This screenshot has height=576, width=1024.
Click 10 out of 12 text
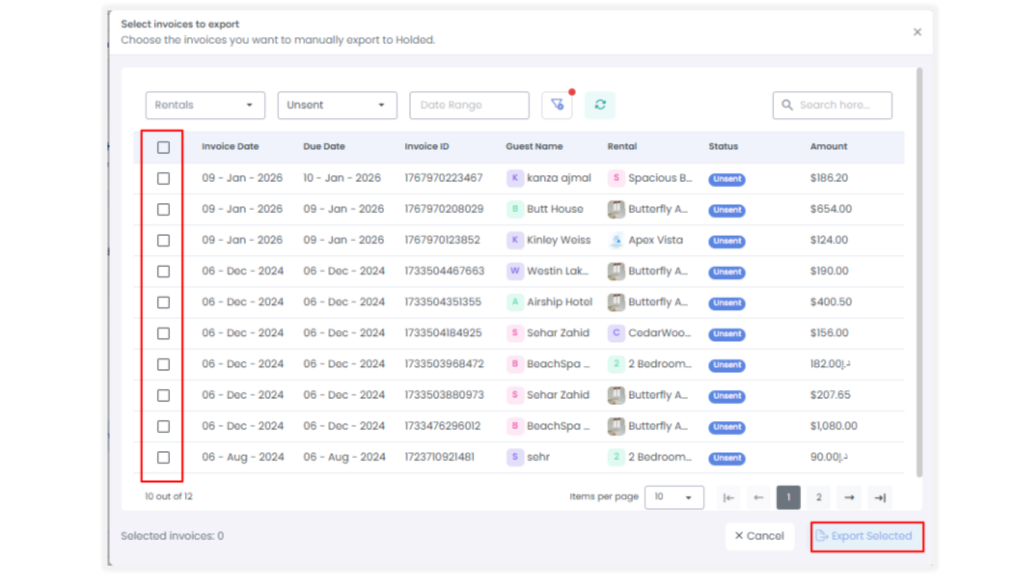point(168,496)
